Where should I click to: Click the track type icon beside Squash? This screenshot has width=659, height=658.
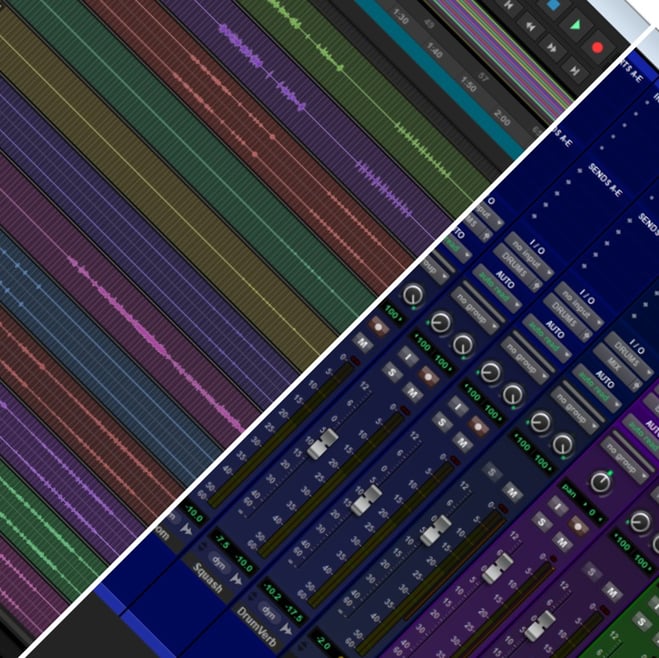(x=237, y=580)
